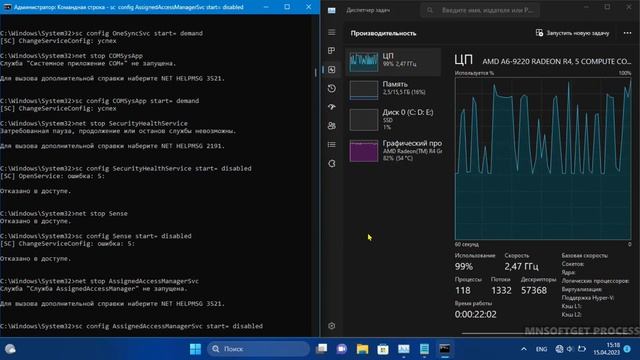640x360 pixels.
Task: Click the threads count 1332
Action: click(501, 290)
